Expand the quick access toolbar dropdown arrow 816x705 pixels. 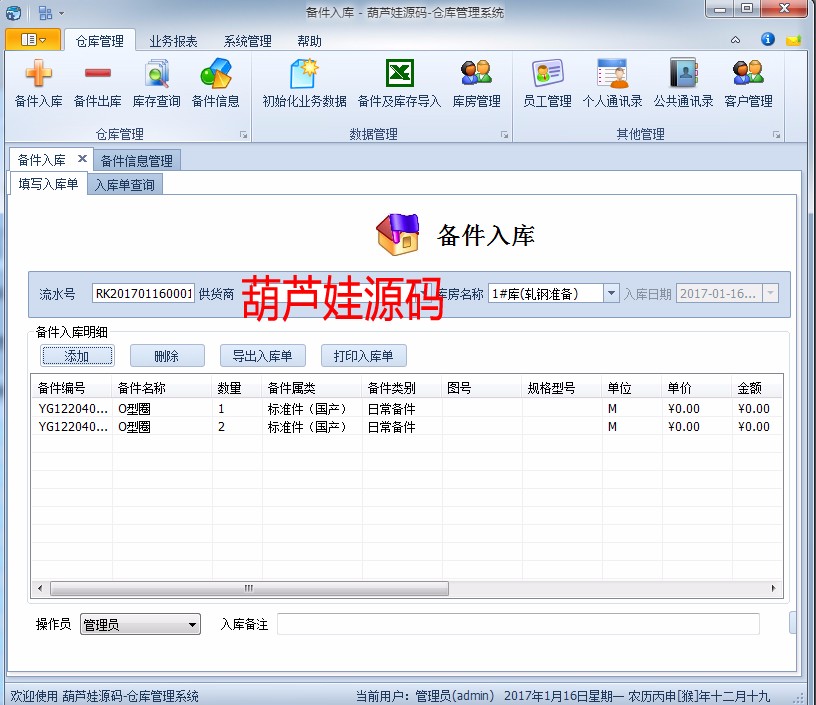pos(61,13)
